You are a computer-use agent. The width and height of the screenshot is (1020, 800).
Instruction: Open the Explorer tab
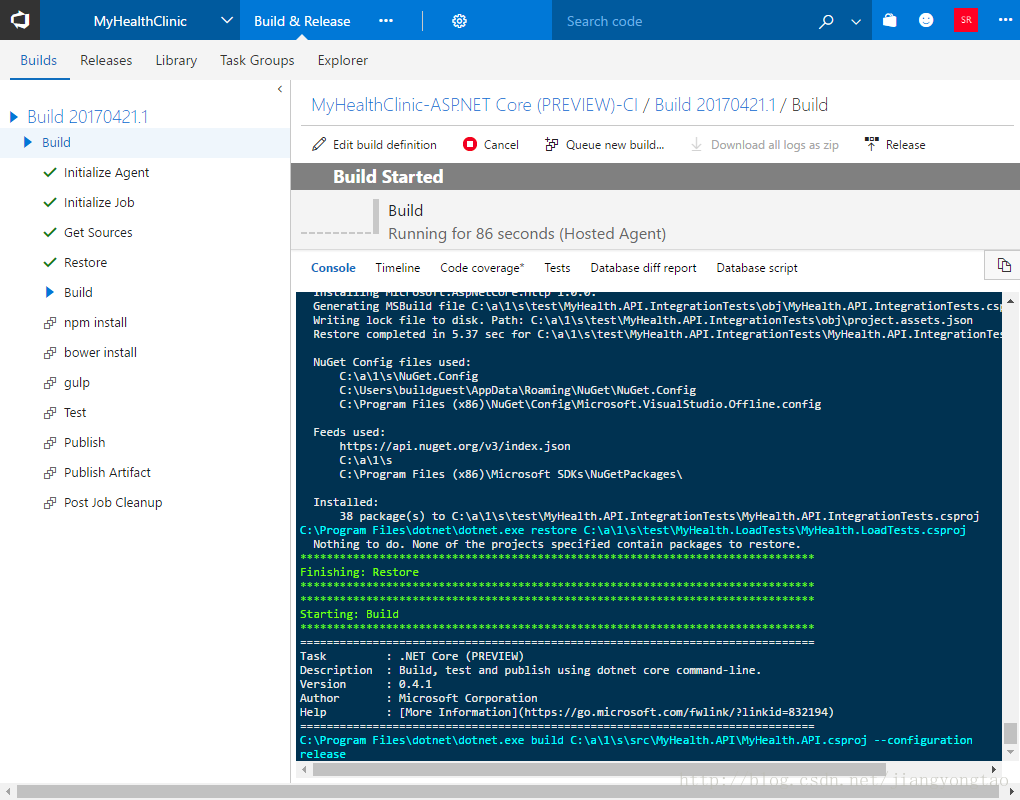(x=343, y=60)
